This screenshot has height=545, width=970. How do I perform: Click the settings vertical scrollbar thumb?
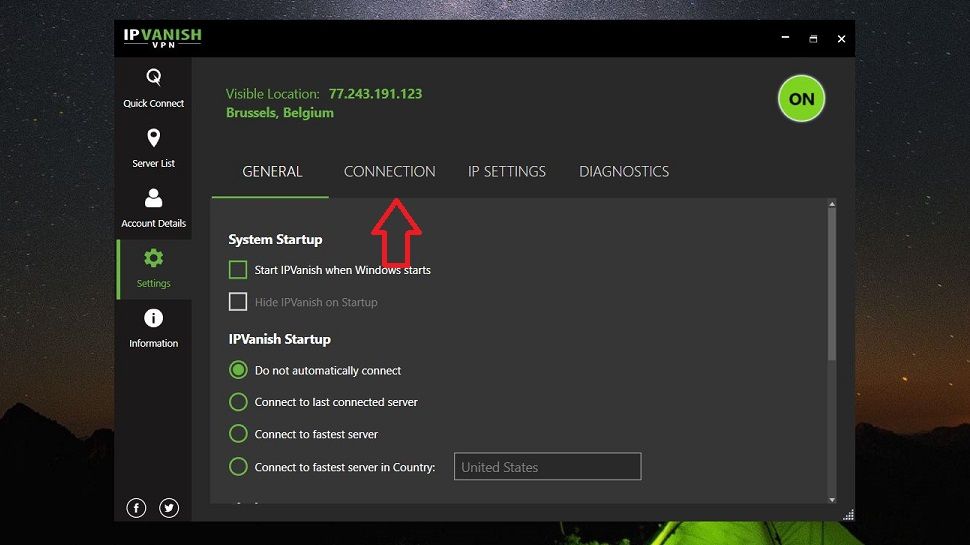click(832, 285)
